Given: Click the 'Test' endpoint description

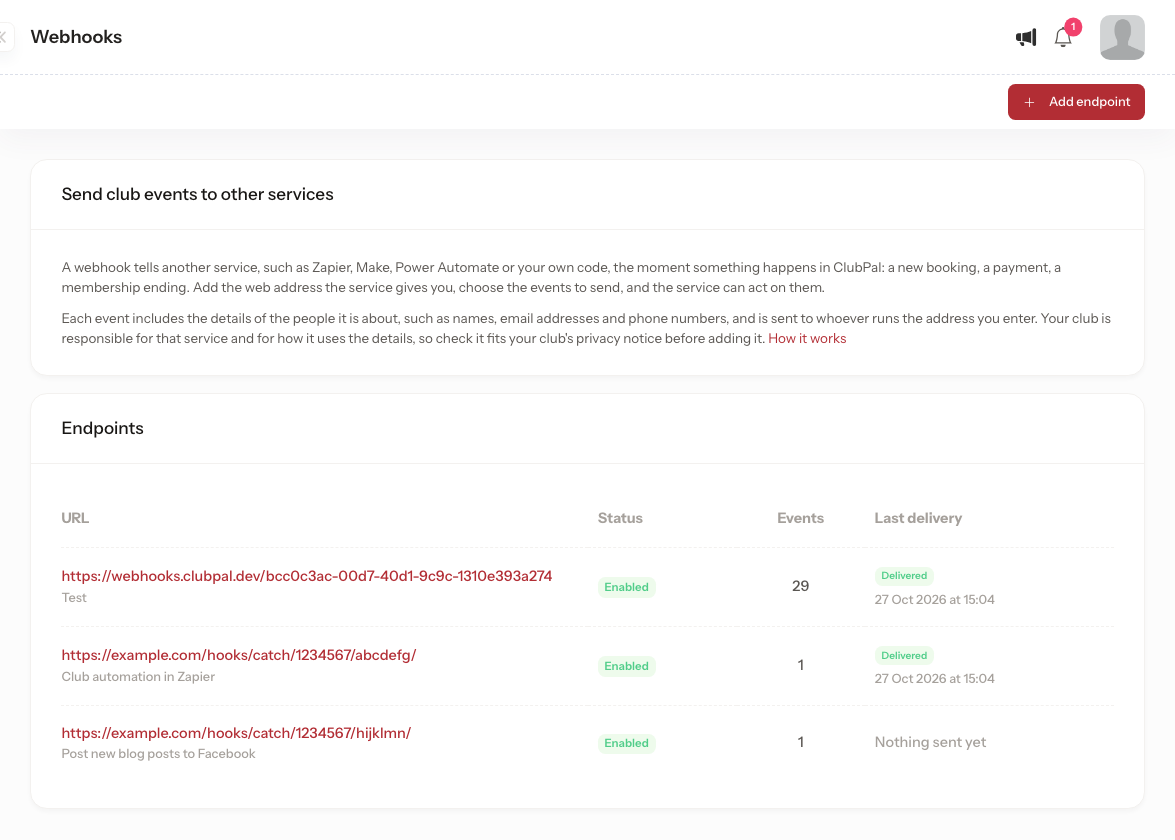Looking at the screenshot, I should pos(73,598).
